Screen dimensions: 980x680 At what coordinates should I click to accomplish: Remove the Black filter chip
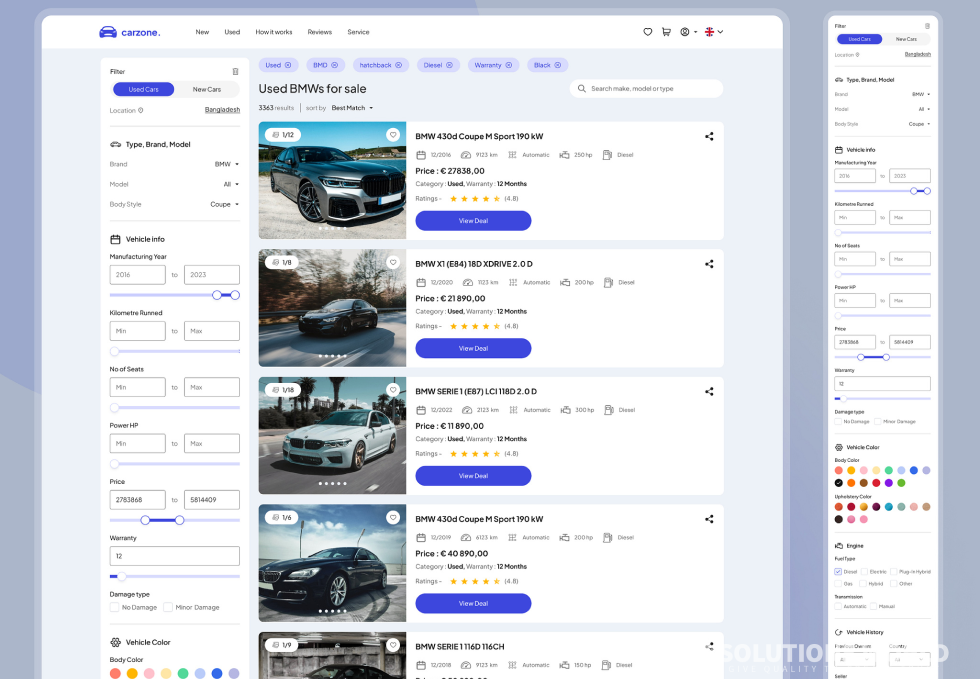pos(558,65)
